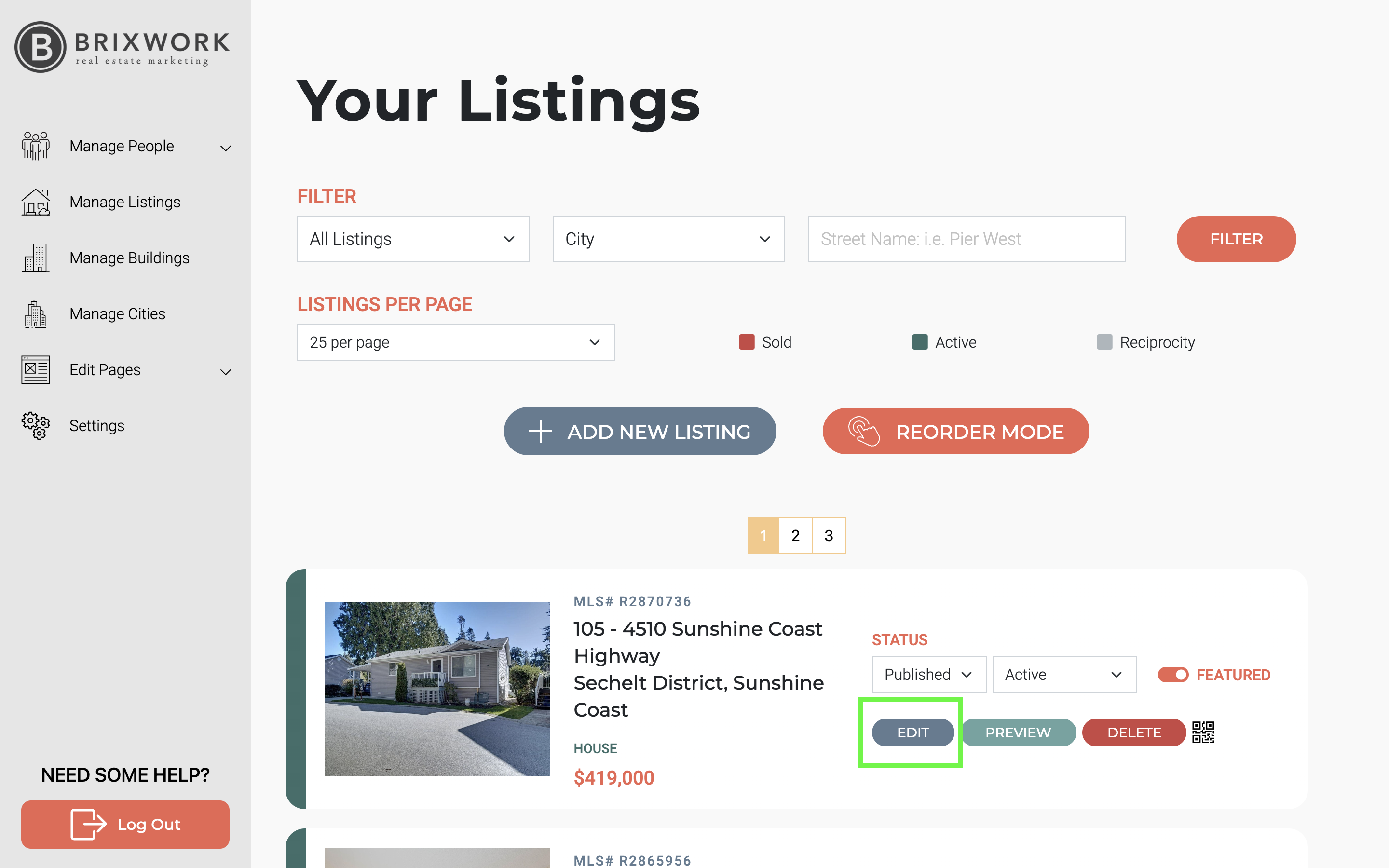Open the City filter dropdown
1389x868 pixels.
(x=668, y=239)
